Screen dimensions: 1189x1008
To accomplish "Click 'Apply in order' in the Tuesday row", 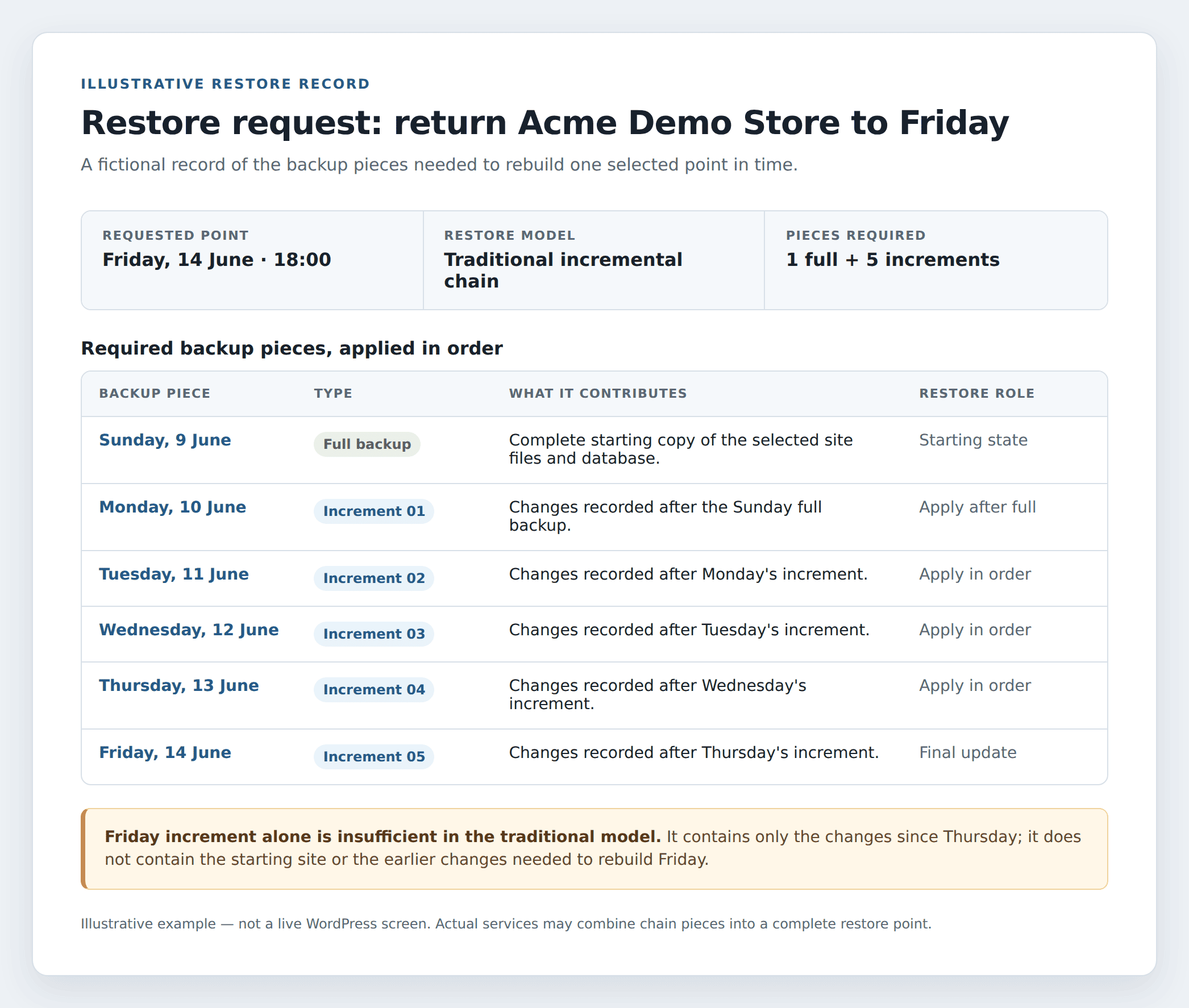I will pos(975,574).
